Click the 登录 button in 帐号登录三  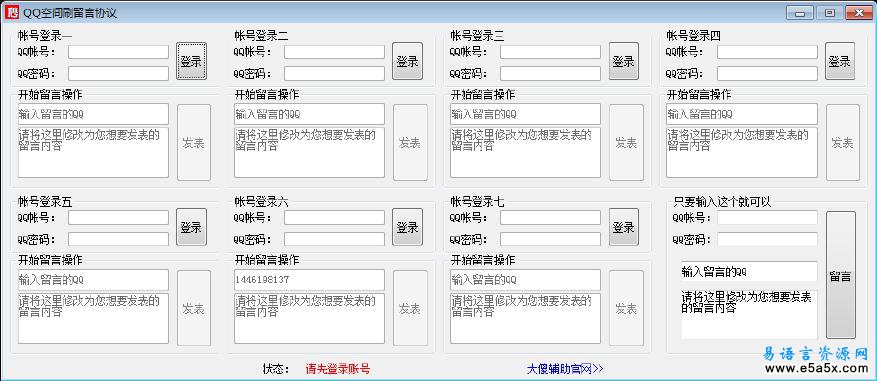tap(624, 61)
